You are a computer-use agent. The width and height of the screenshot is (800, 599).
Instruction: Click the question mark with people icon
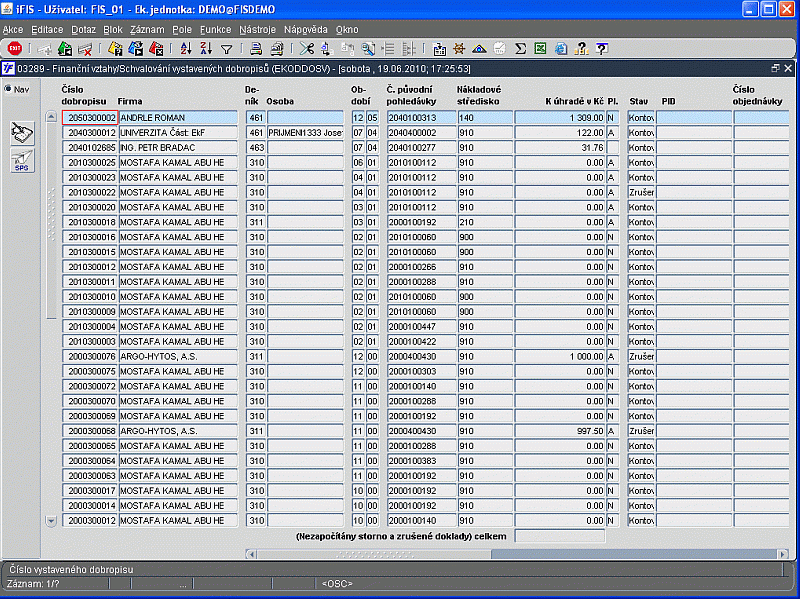(x=581, y=48)
